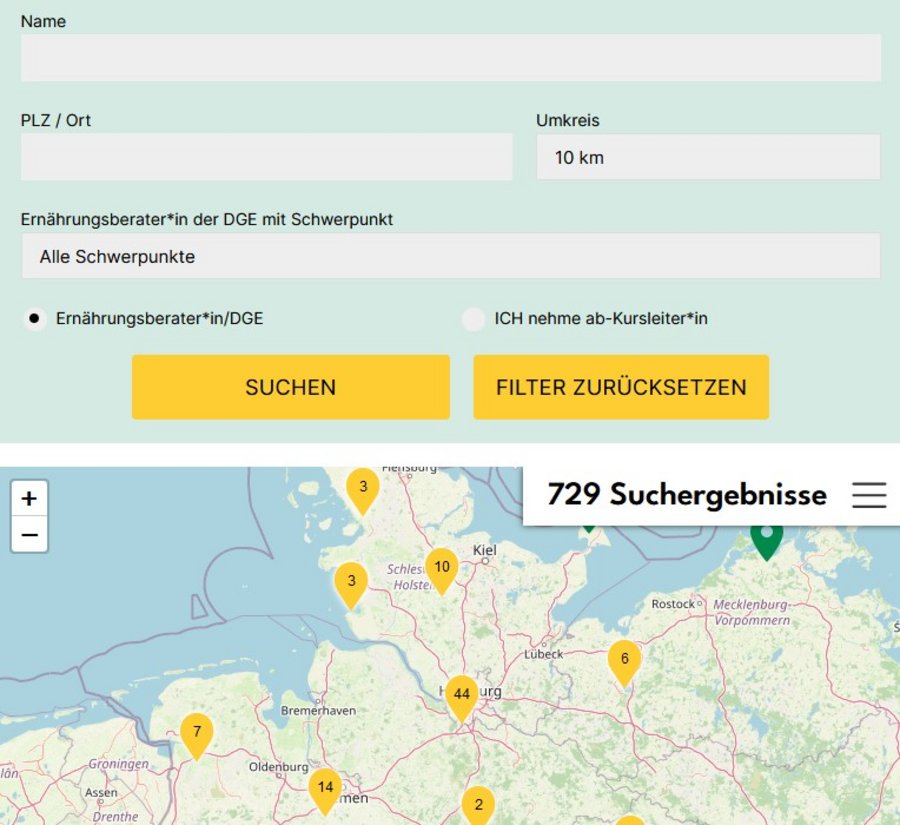Open the Umkreis 10 km dropdown
Image resolution: width=900 pixels, height=825 pixels.
coord(708,157)
